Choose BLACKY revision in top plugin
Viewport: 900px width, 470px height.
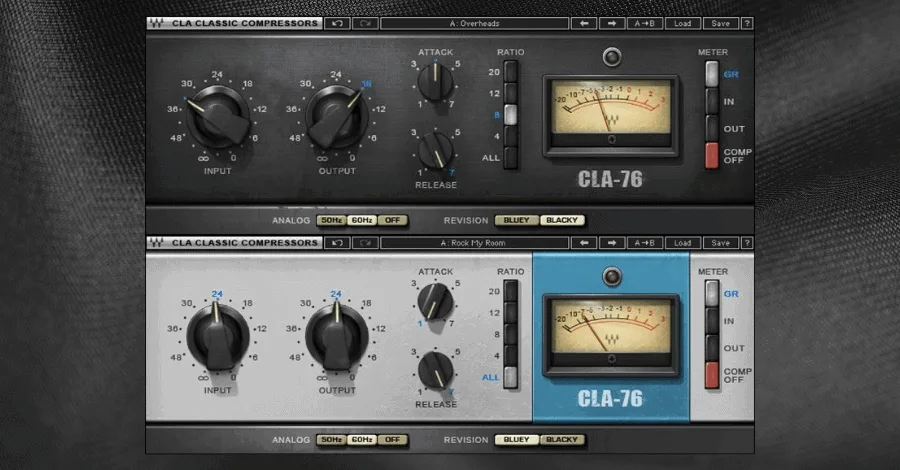pyautogui.click(x=562, y=220)
